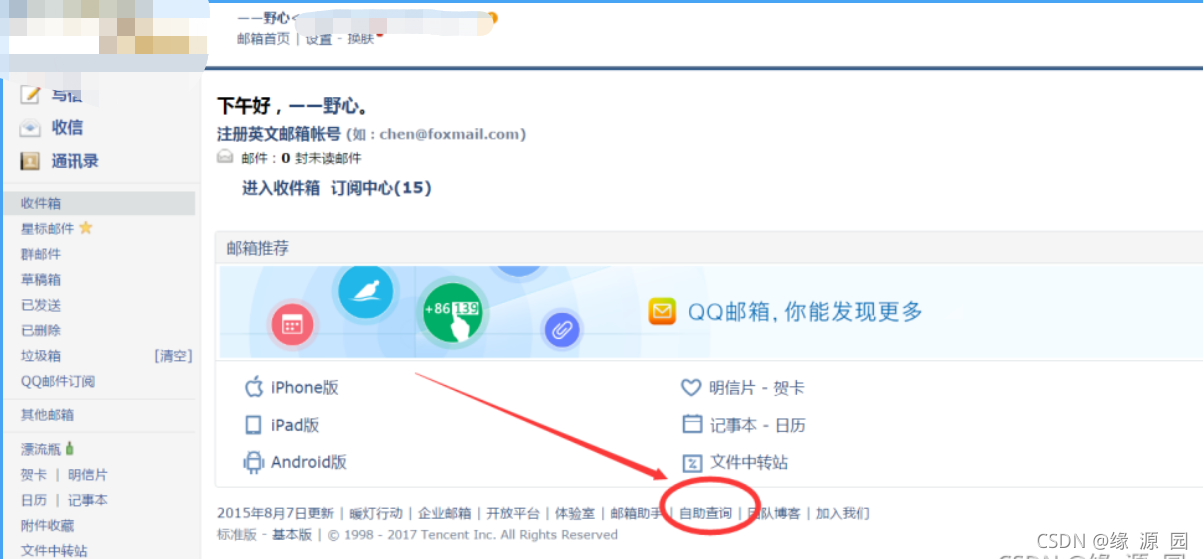
Task: Open QQ邮件订阅 in the sidebar
Action: tap(58, 381)
